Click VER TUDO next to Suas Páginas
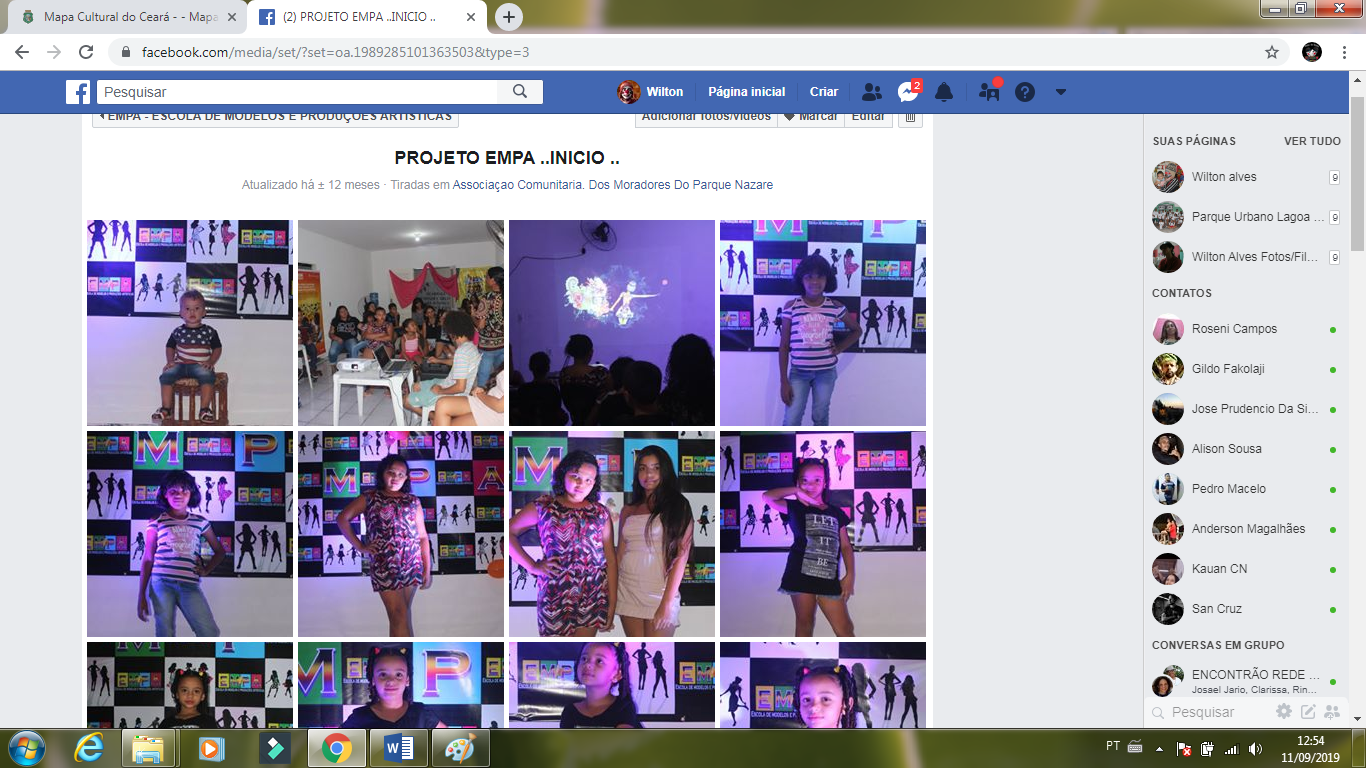 (1312, 141)
